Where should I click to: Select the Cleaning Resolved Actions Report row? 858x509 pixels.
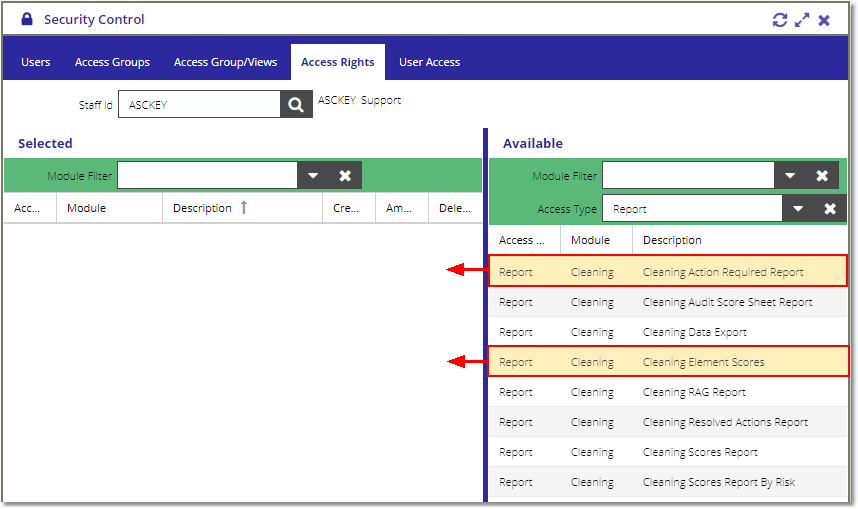point(668,422)
